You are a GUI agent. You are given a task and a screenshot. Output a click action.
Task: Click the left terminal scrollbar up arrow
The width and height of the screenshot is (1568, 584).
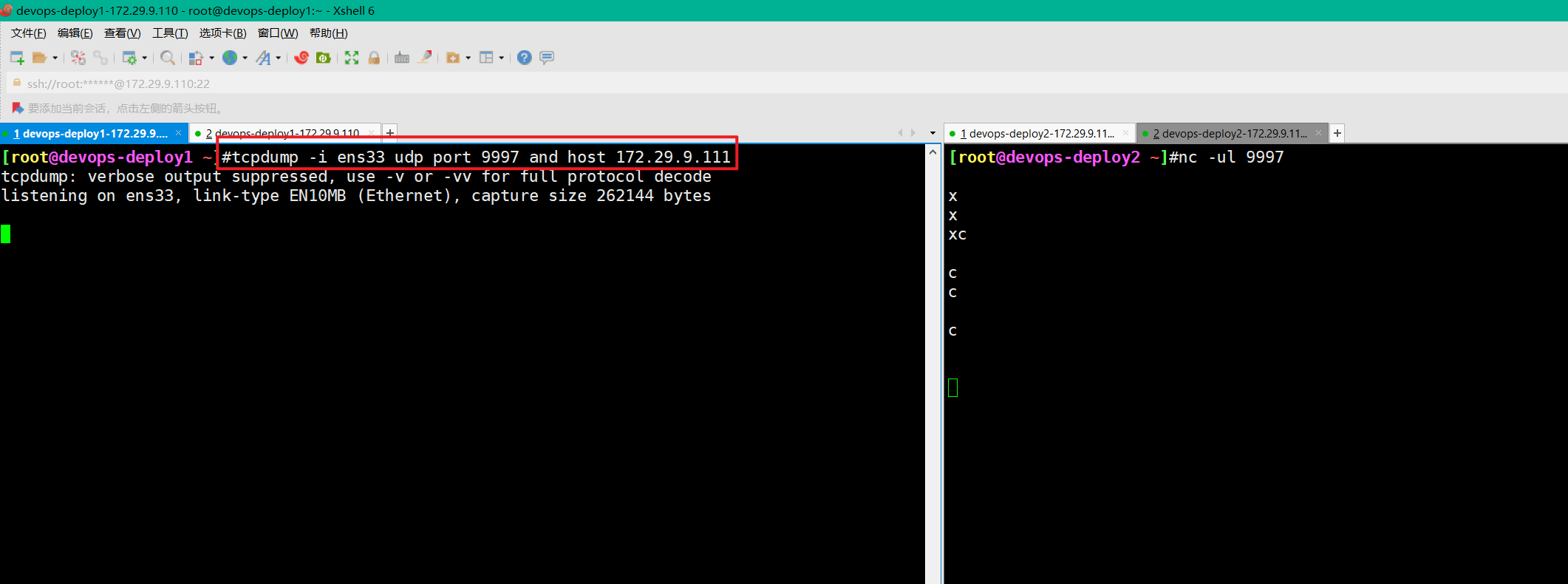tap(933, 152)
